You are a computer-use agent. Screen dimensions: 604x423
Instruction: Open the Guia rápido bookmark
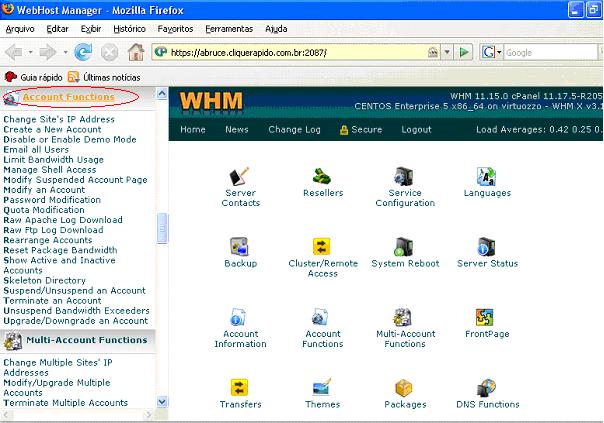click(x=34, y=77)
